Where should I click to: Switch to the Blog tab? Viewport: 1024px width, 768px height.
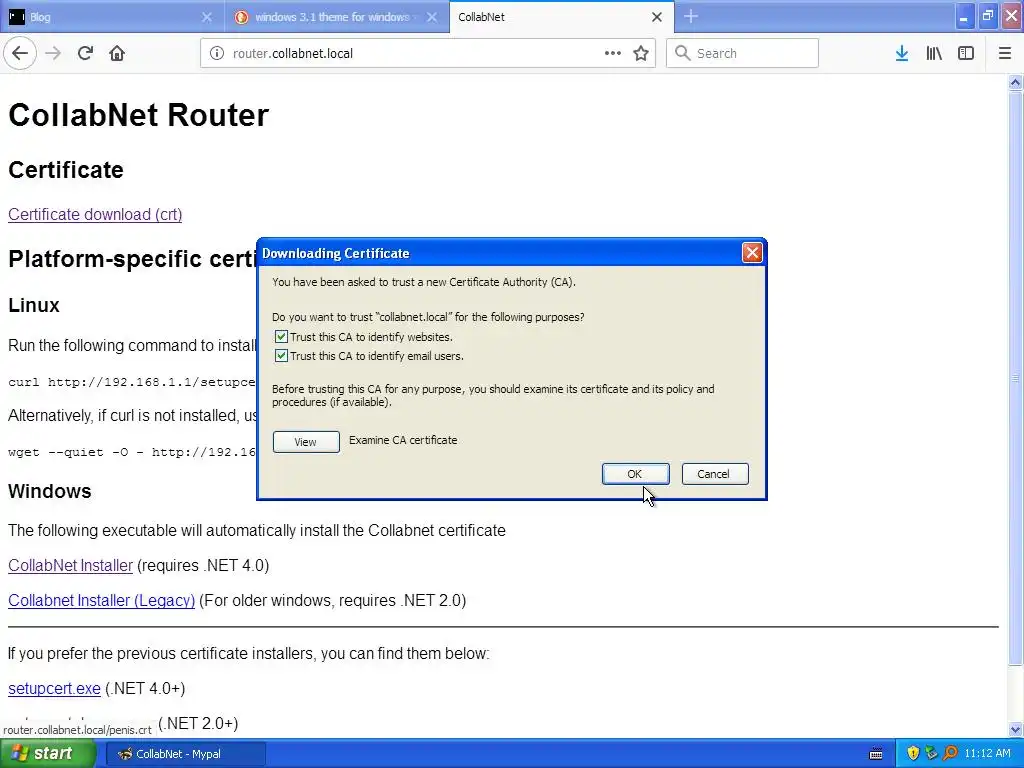coord(111,17)
